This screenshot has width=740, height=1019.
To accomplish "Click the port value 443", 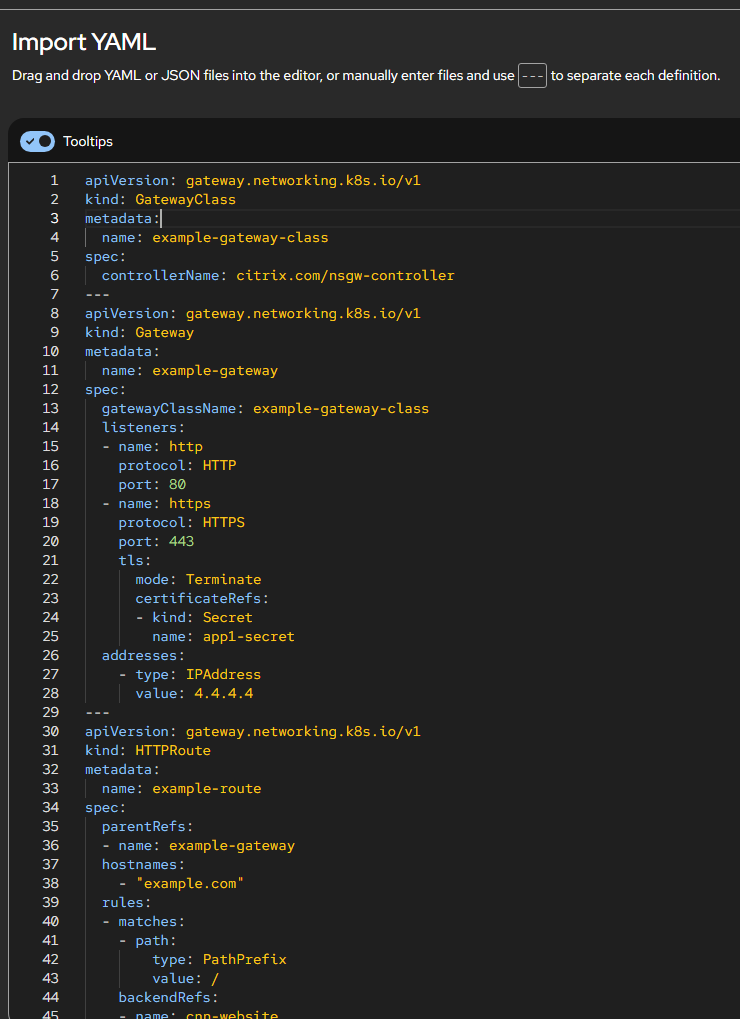I will click(x=181, y=541).
